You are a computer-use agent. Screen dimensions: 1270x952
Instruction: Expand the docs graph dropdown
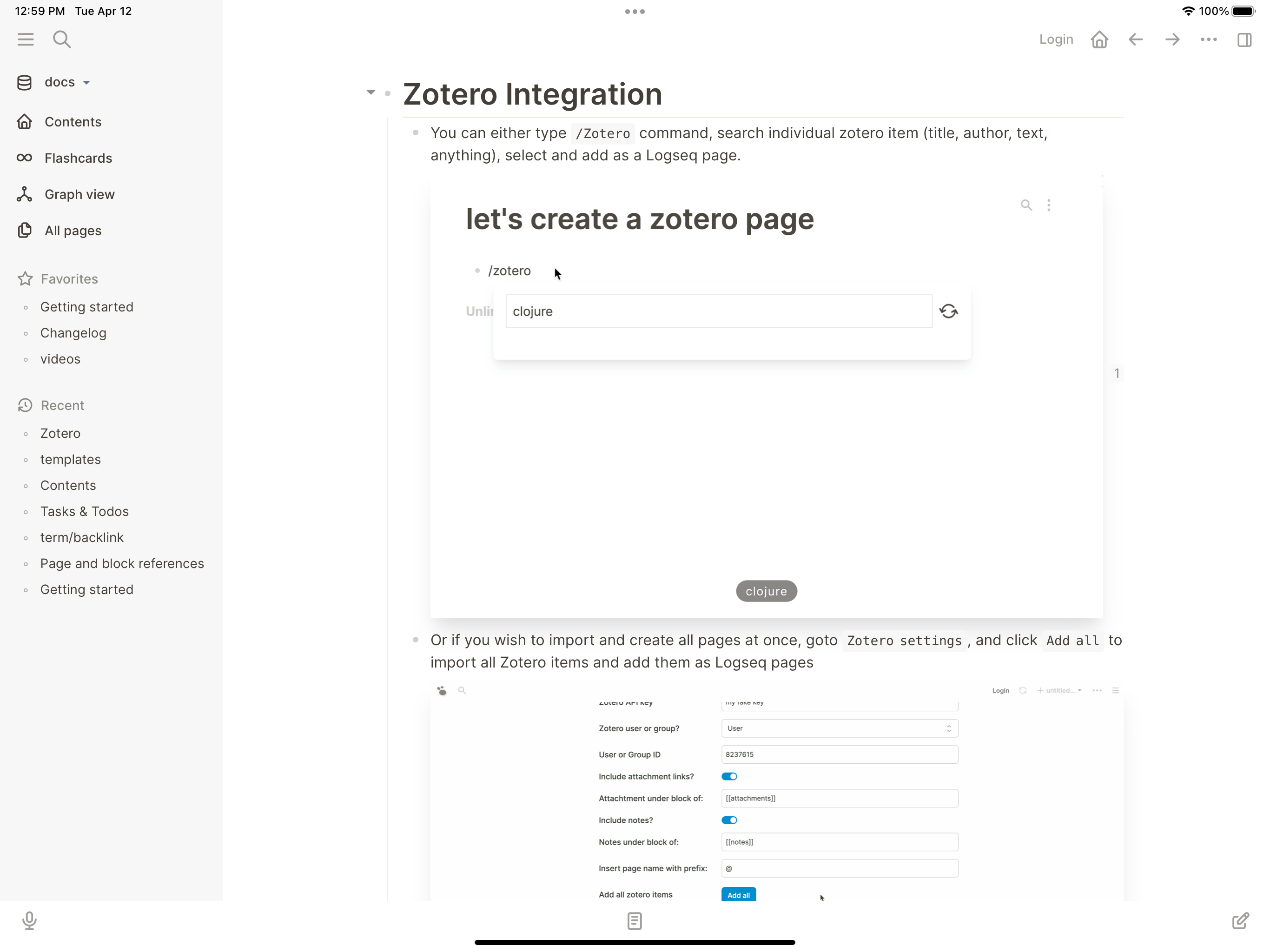coord(86,82)
